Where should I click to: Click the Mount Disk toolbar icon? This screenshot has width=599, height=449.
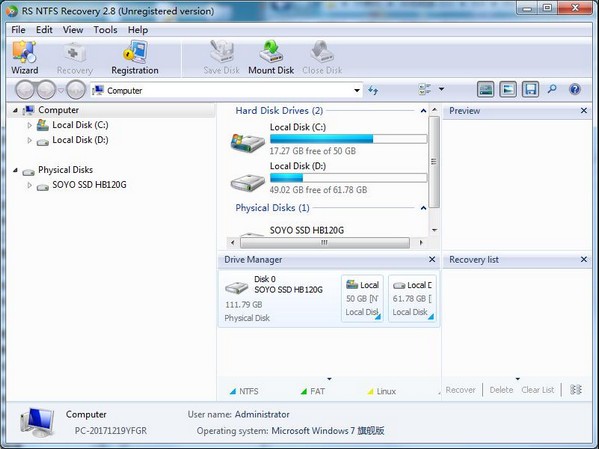click(271, 58)
